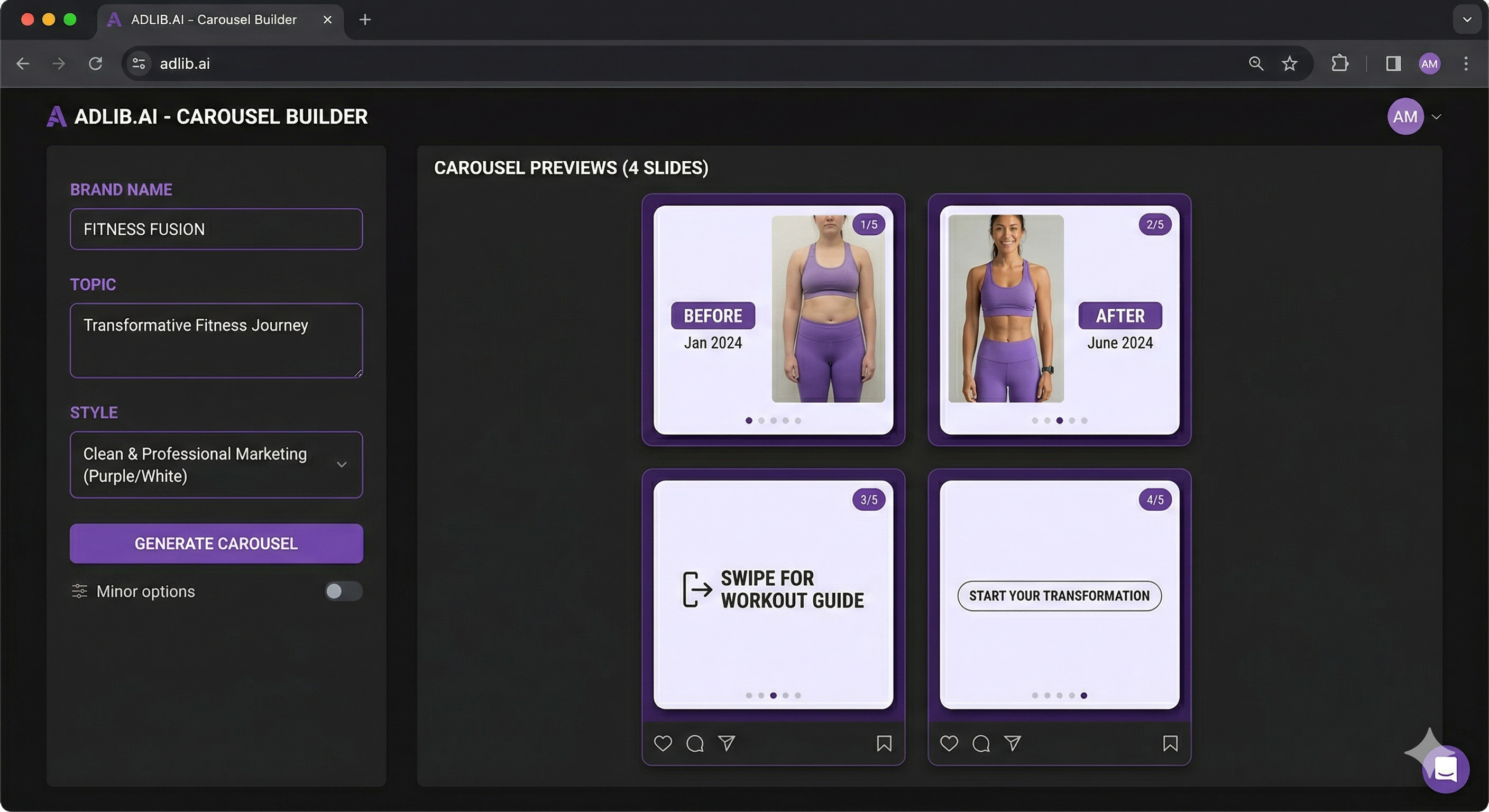Screen dimensions: 1489x812
Task: Click the Brand Name input field
Action: [x=215, y=229]
